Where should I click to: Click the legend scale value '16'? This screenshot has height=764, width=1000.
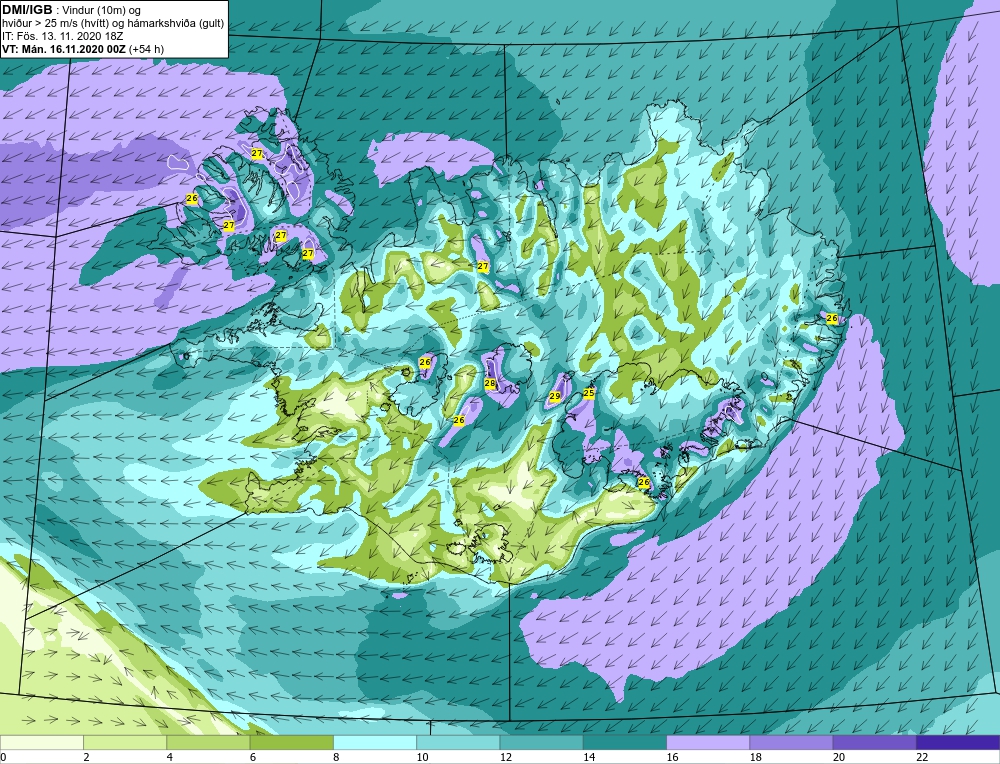672,757
